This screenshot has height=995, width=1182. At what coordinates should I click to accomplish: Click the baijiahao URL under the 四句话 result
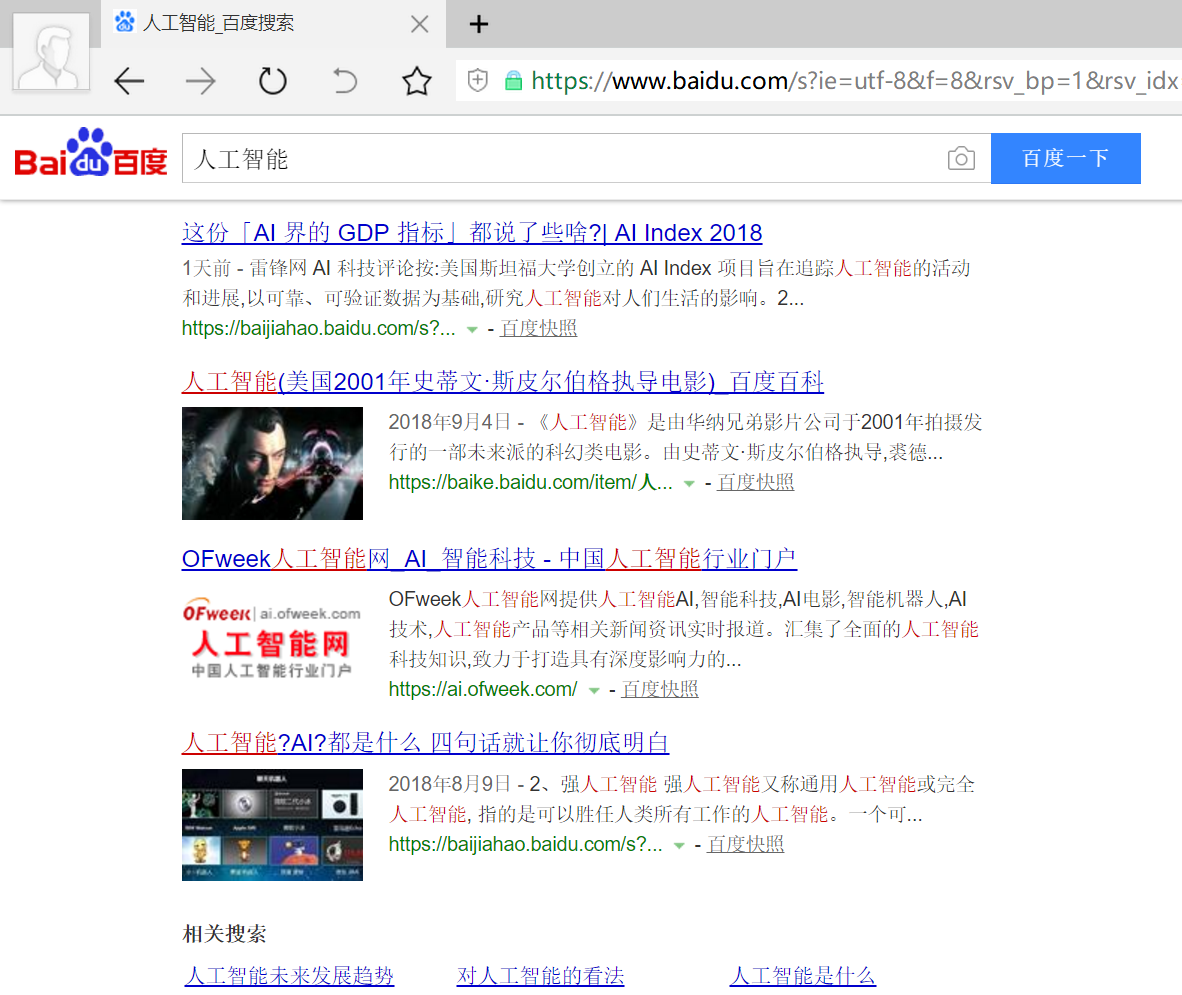click(525, 844)
